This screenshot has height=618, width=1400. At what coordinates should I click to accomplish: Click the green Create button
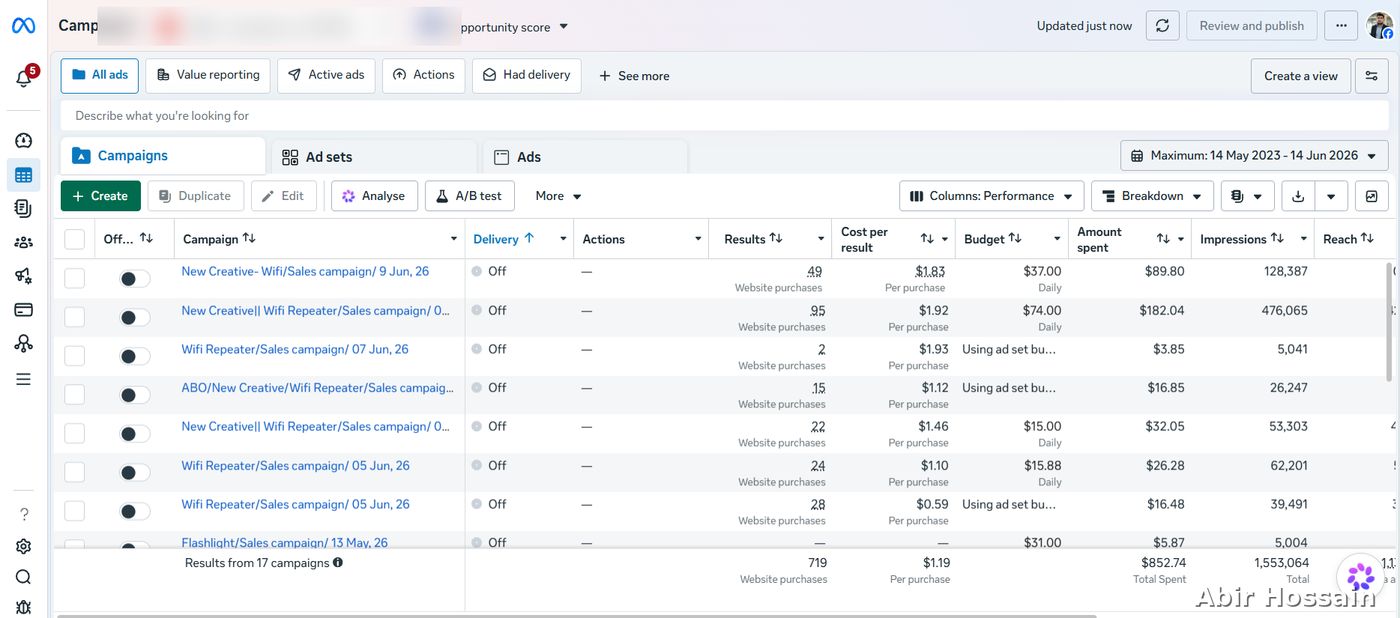(x=100, y=196)
